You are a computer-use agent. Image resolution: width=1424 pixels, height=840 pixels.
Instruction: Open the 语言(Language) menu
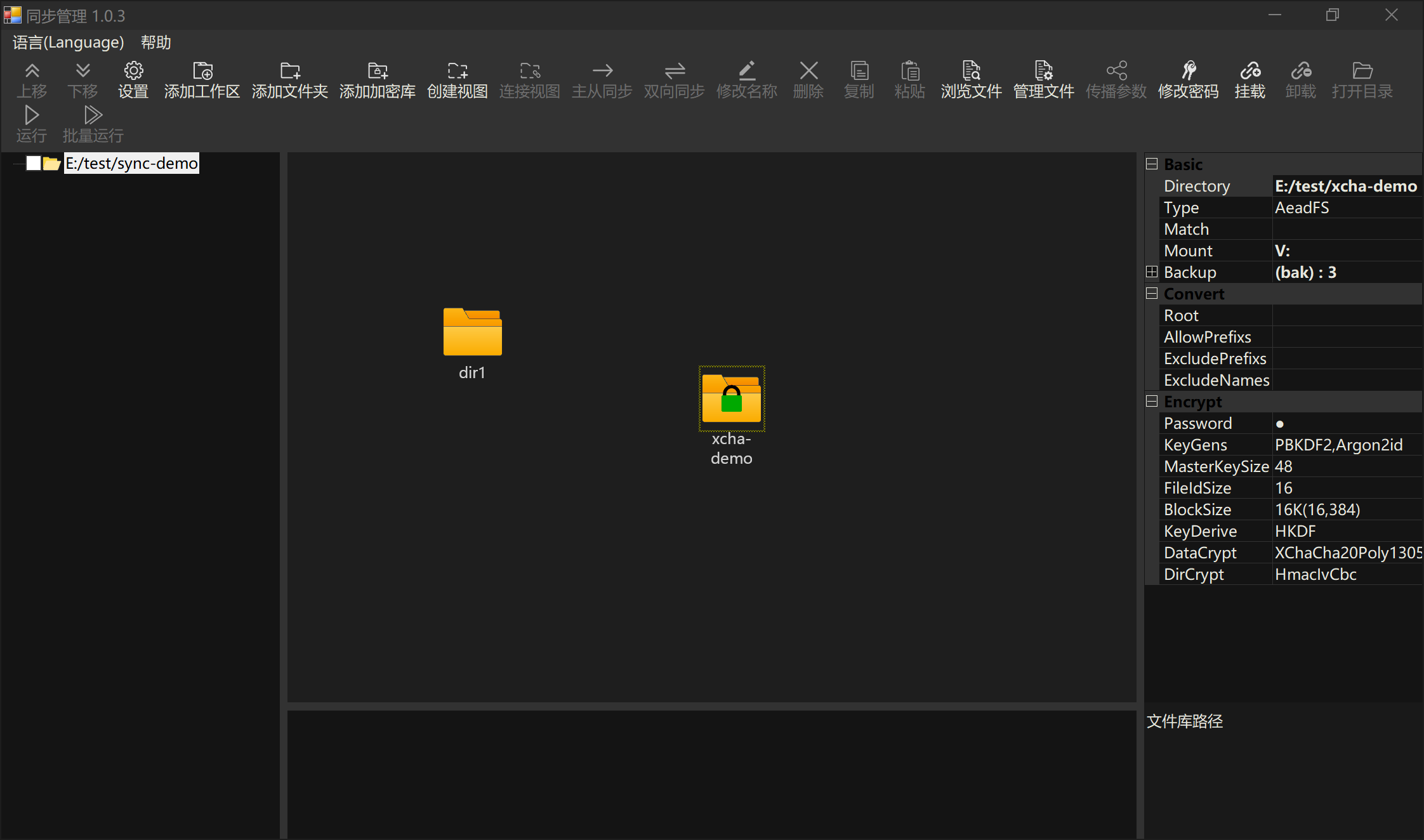pyautogui.click(x=69, y=43)
